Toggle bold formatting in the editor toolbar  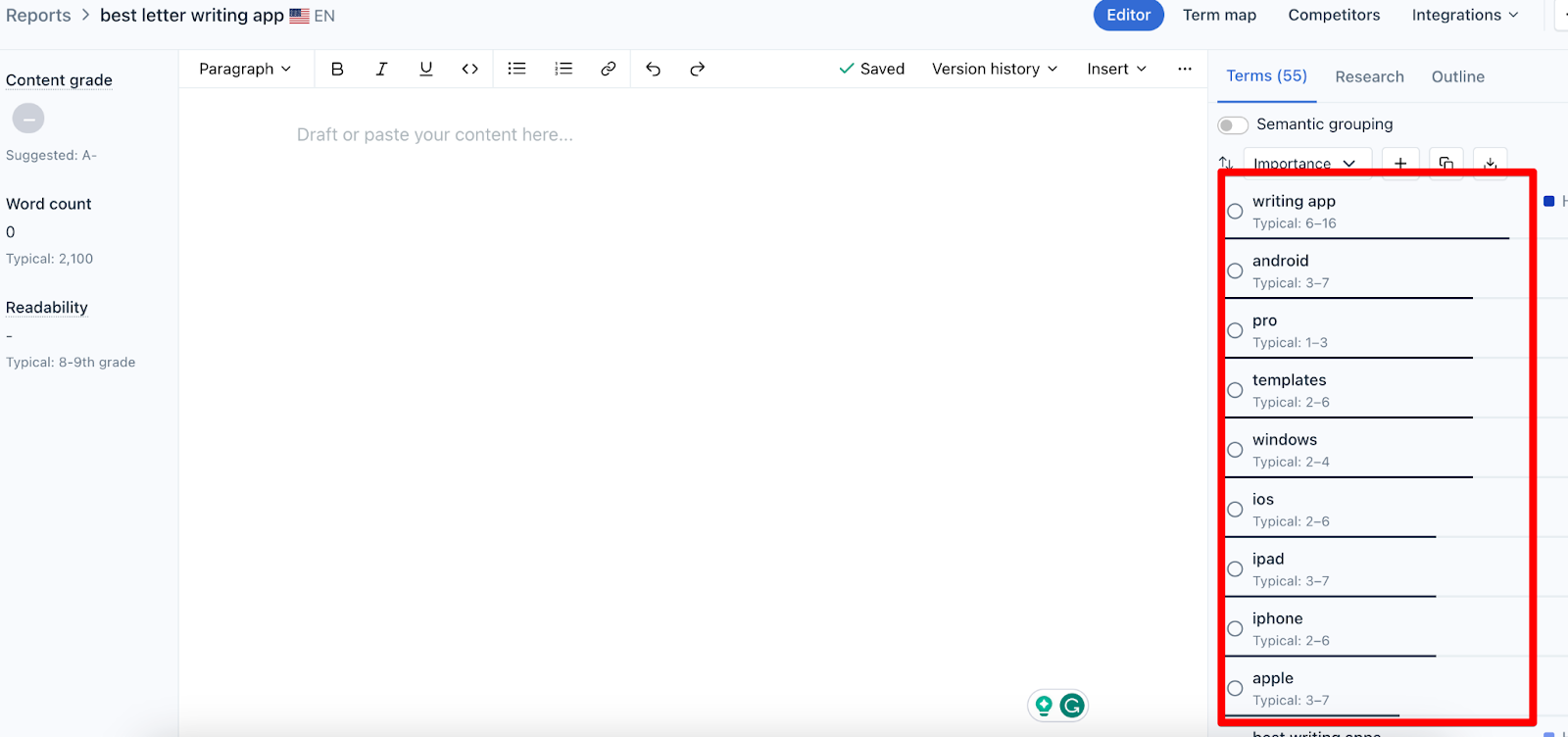point(337,69)
